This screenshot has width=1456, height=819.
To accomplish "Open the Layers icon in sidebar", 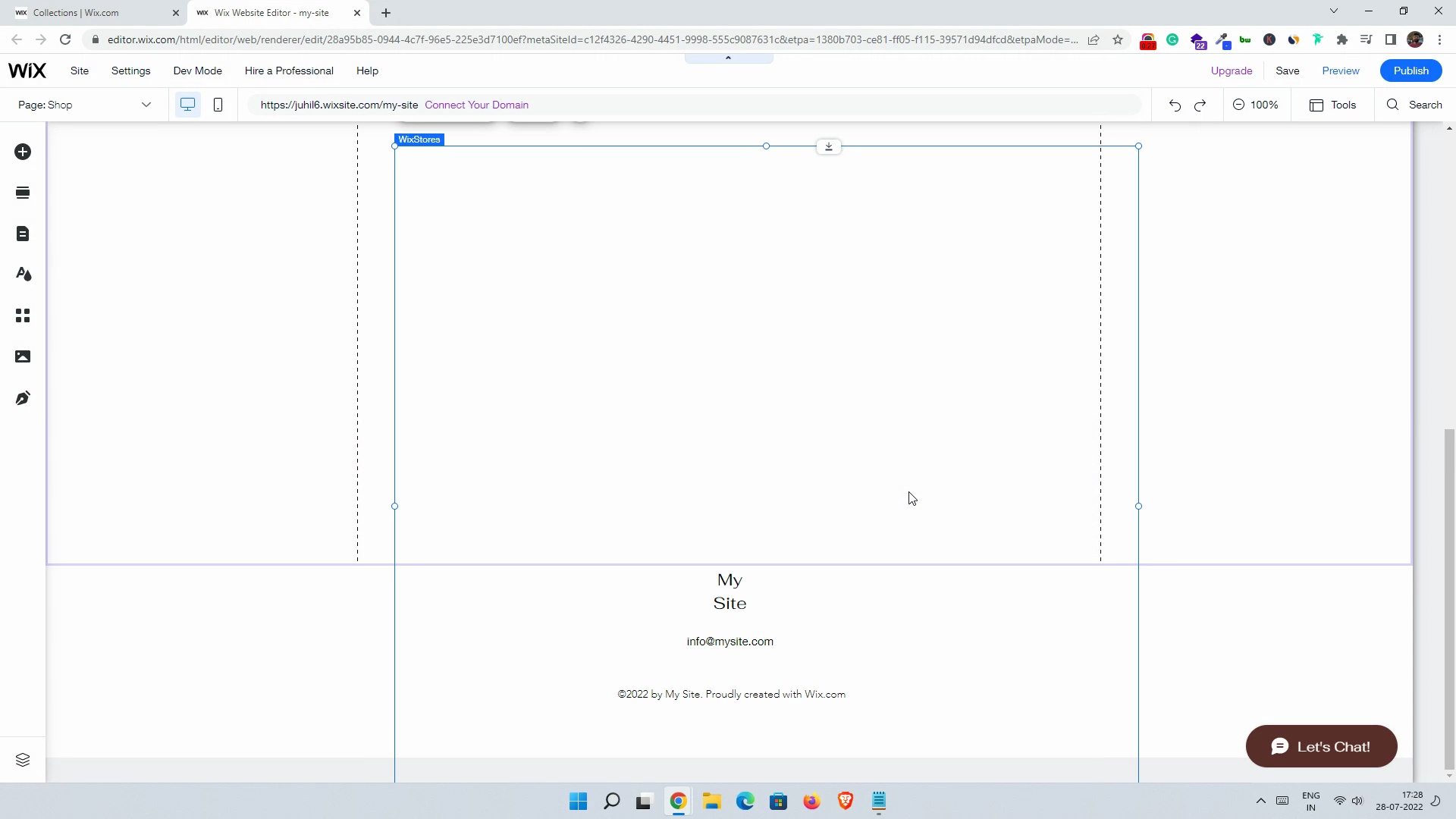I will [x=23, y=760].
